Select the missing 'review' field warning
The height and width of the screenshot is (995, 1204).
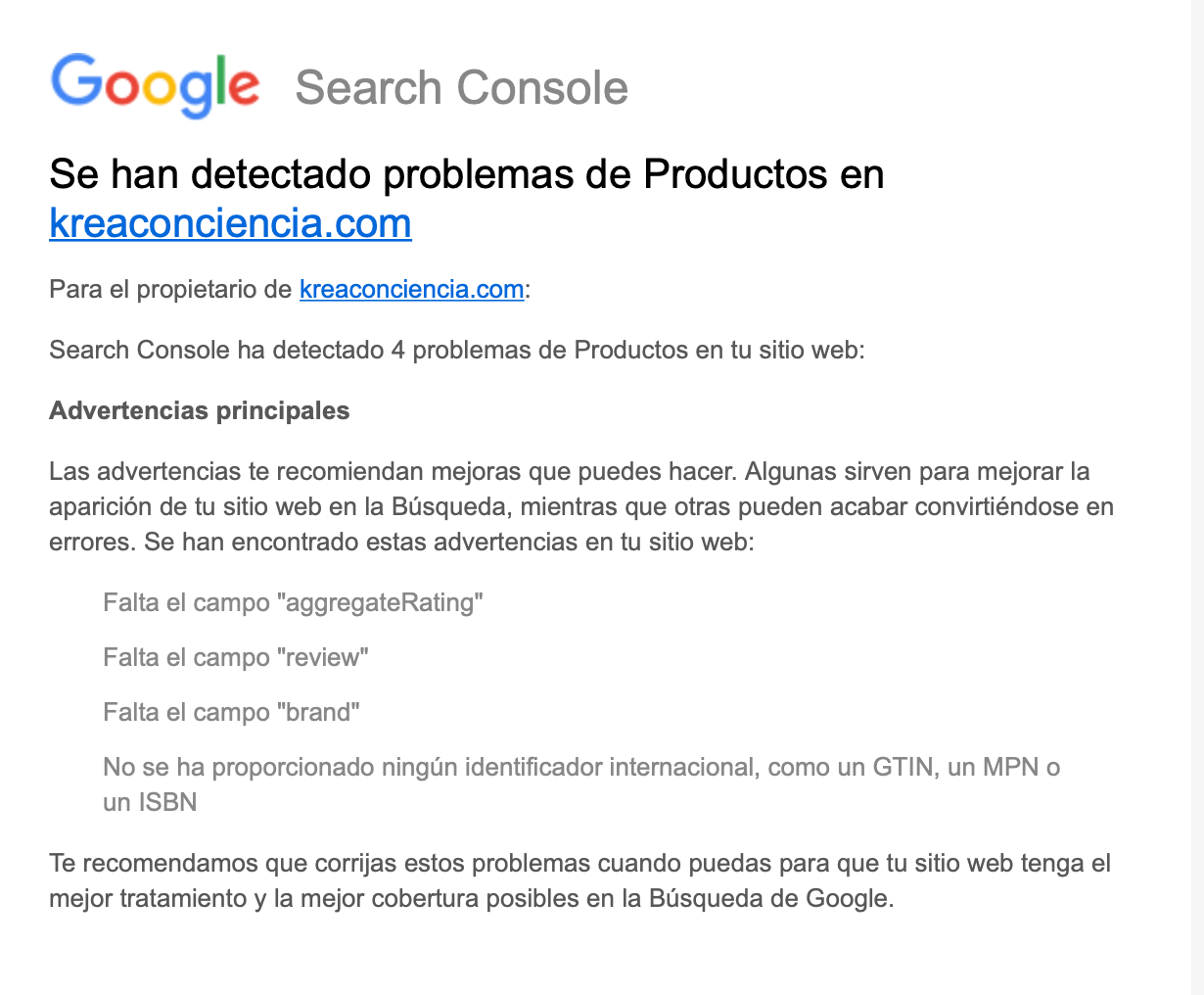(236, 657)
